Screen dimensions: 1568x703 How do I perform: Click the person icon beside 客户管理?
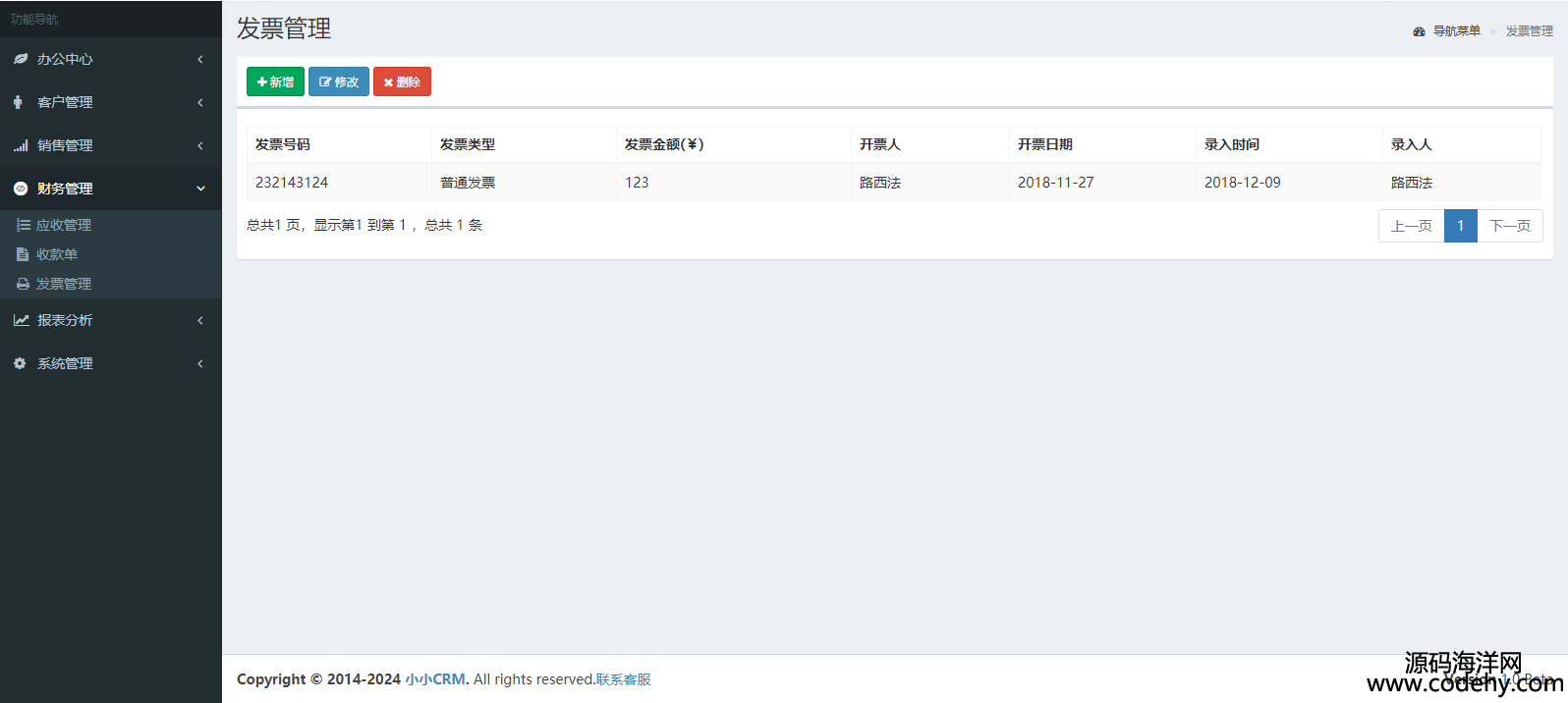click(18, 102)
